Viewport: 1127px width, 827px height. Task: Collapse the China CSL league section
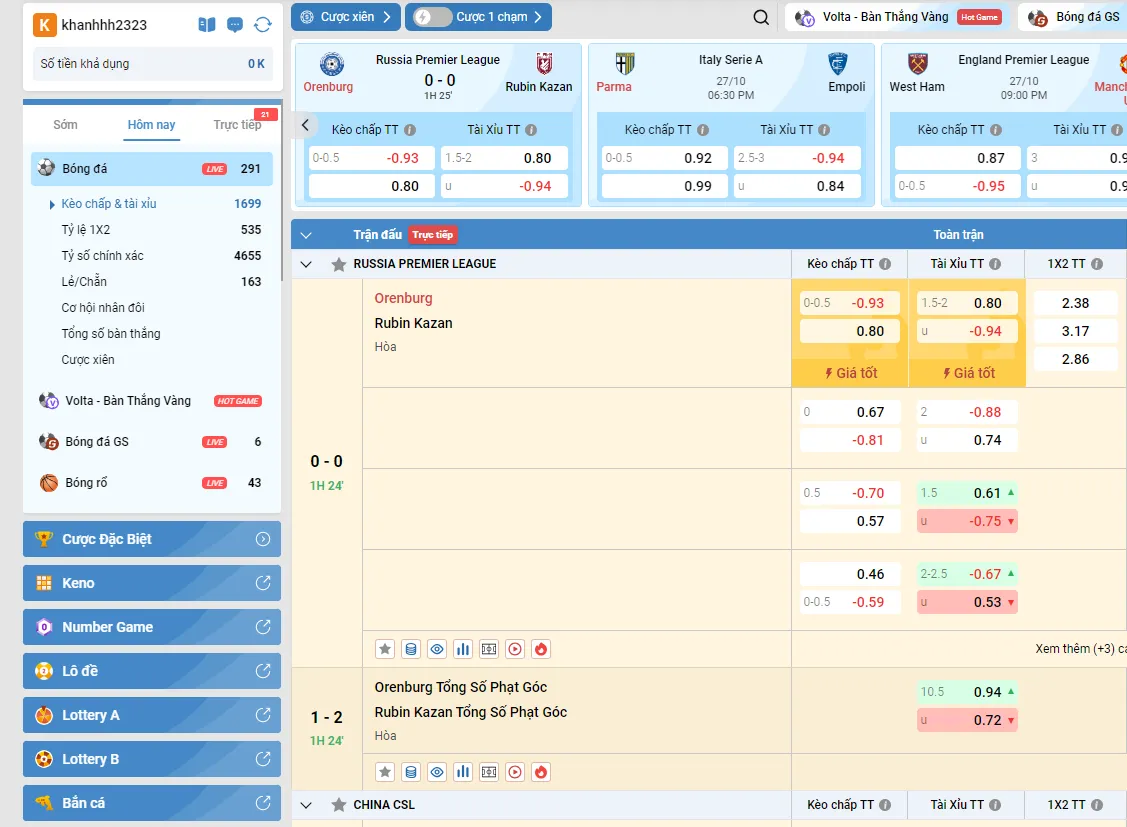[306, 805]
